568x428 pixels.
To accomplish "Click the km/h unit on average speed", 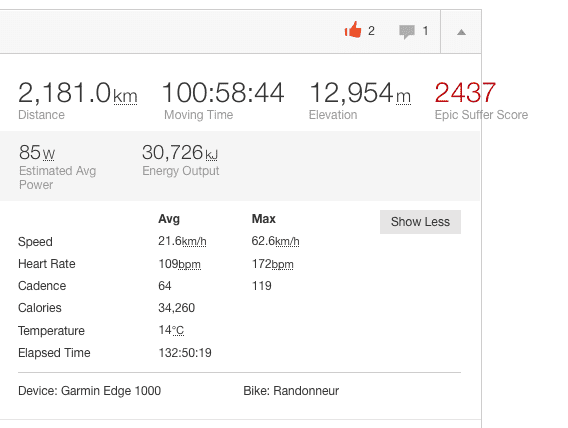I will (194, 241).
